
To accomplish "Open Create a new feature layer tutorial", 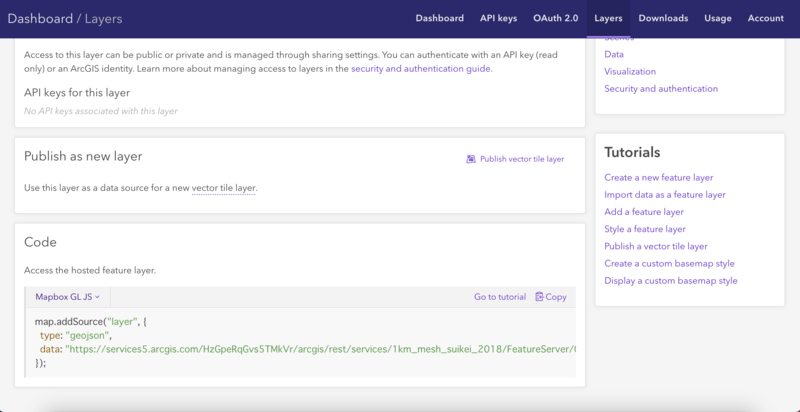I will coord(659,177).
